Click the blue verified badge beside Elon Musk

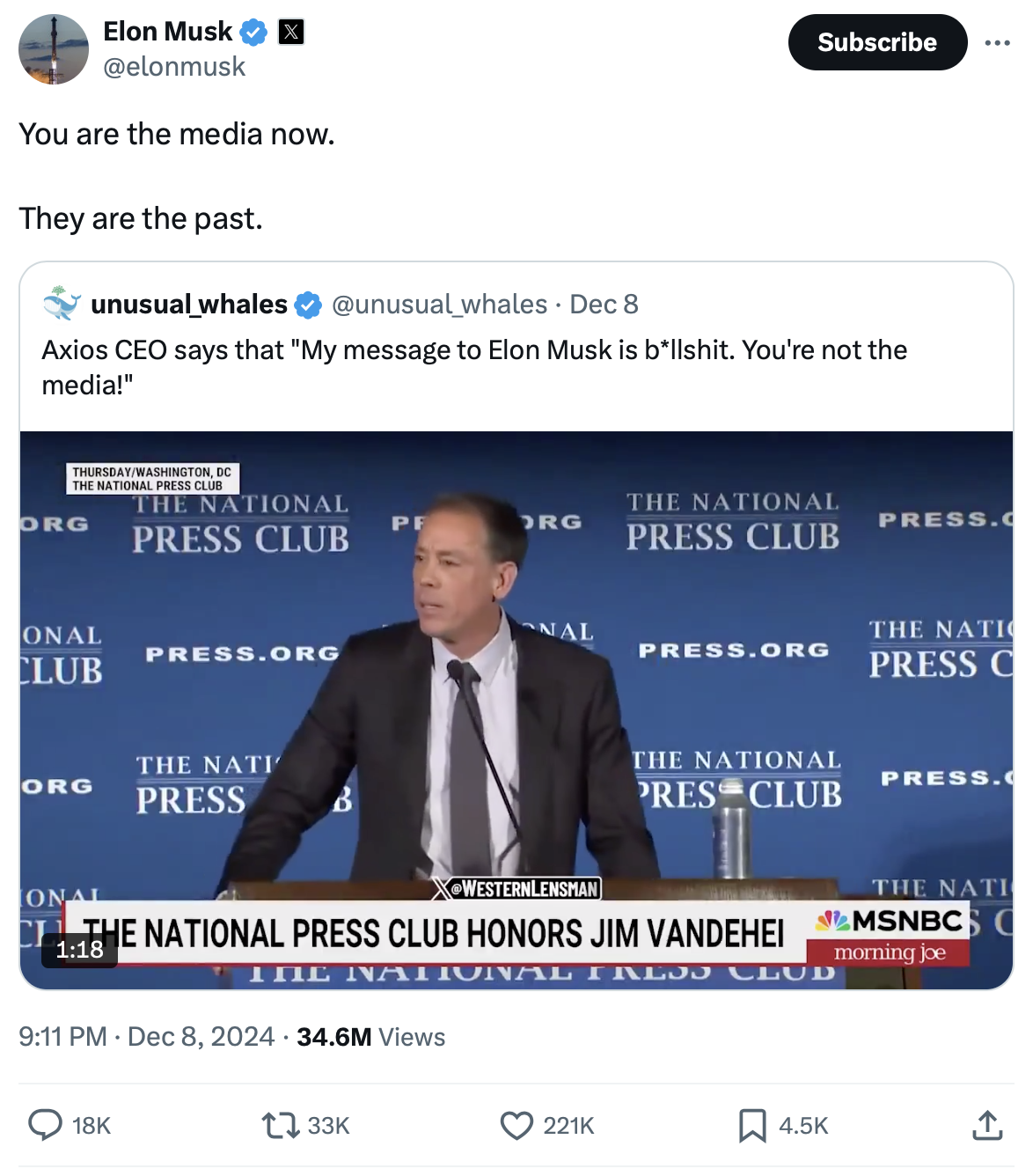(x=253, y=33)
